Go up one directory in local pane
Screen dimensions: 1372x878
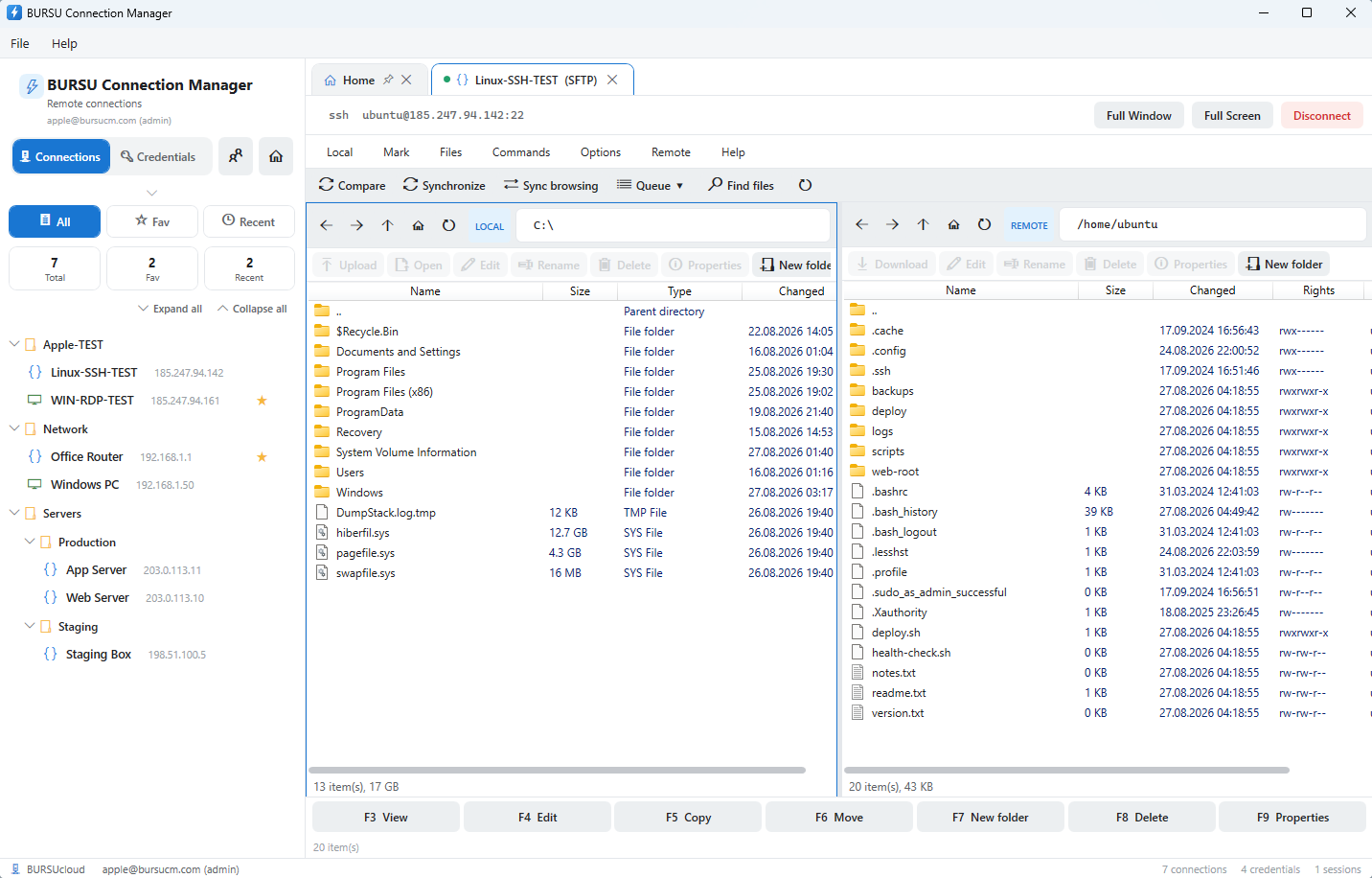[x=388, y=225]
